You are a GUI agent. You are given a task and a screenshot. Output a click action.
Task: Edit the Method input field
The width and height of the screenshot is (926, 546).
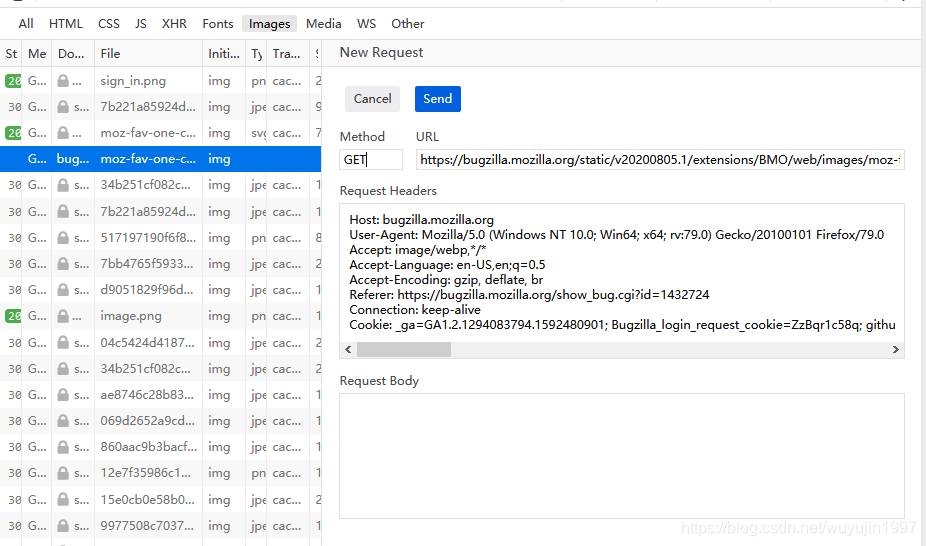371,159
